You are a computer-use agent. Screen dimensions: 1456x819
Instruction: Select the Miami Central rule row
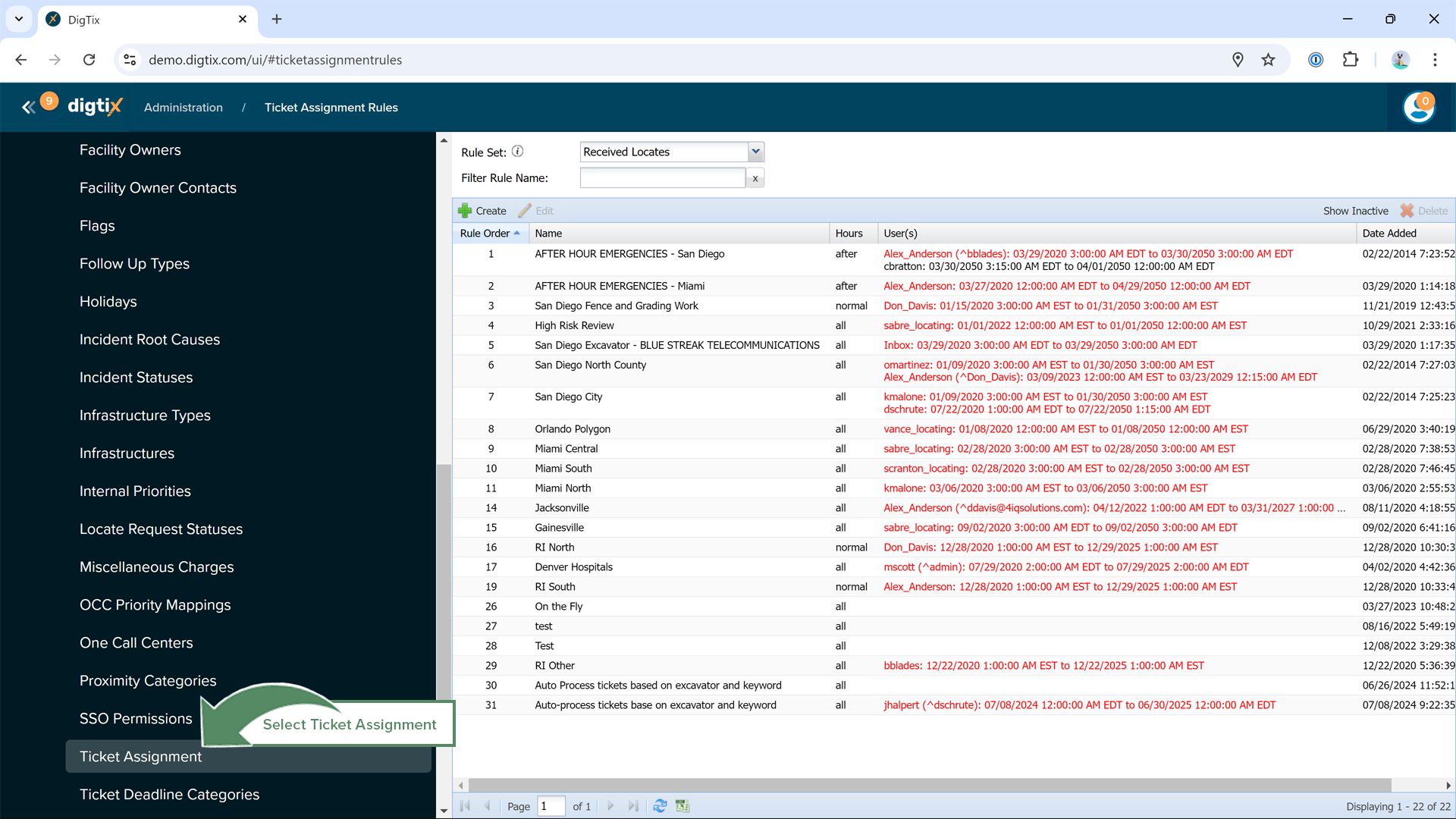point(566,449)
